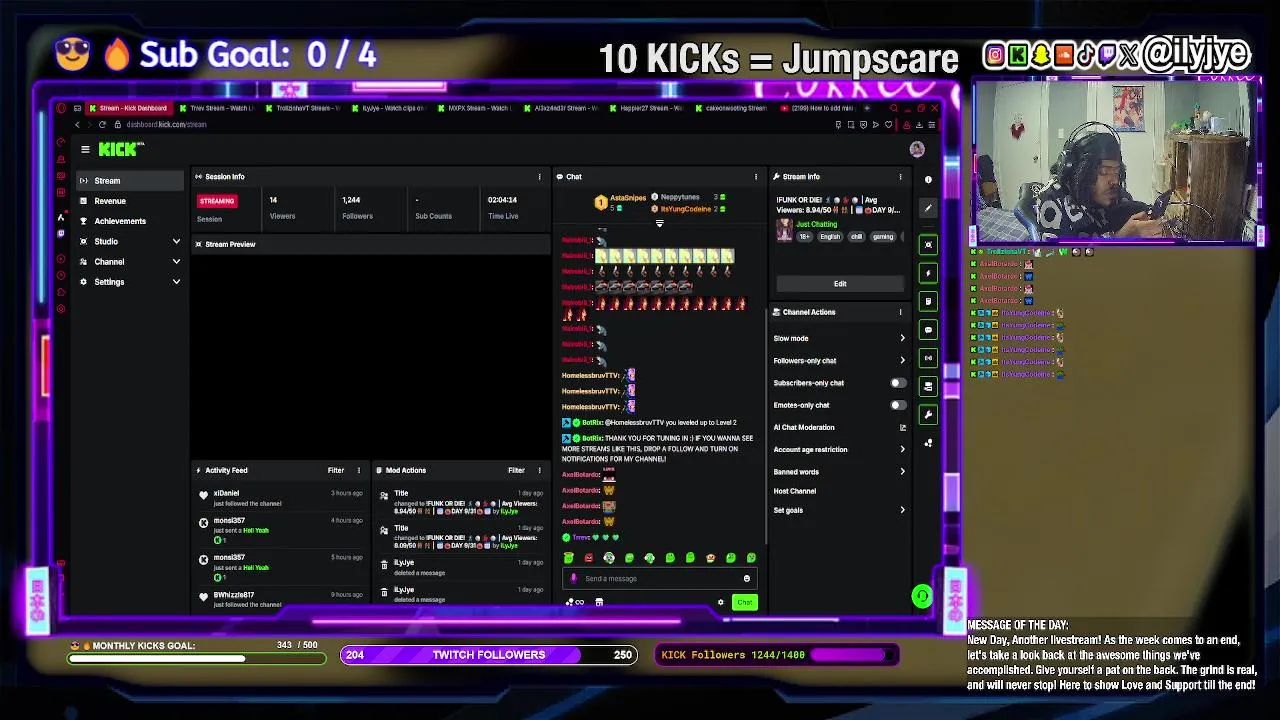Go back in the browser
Image resolution: width=1280 pixels, height=720 pixels.
click(x=77, y=125)
